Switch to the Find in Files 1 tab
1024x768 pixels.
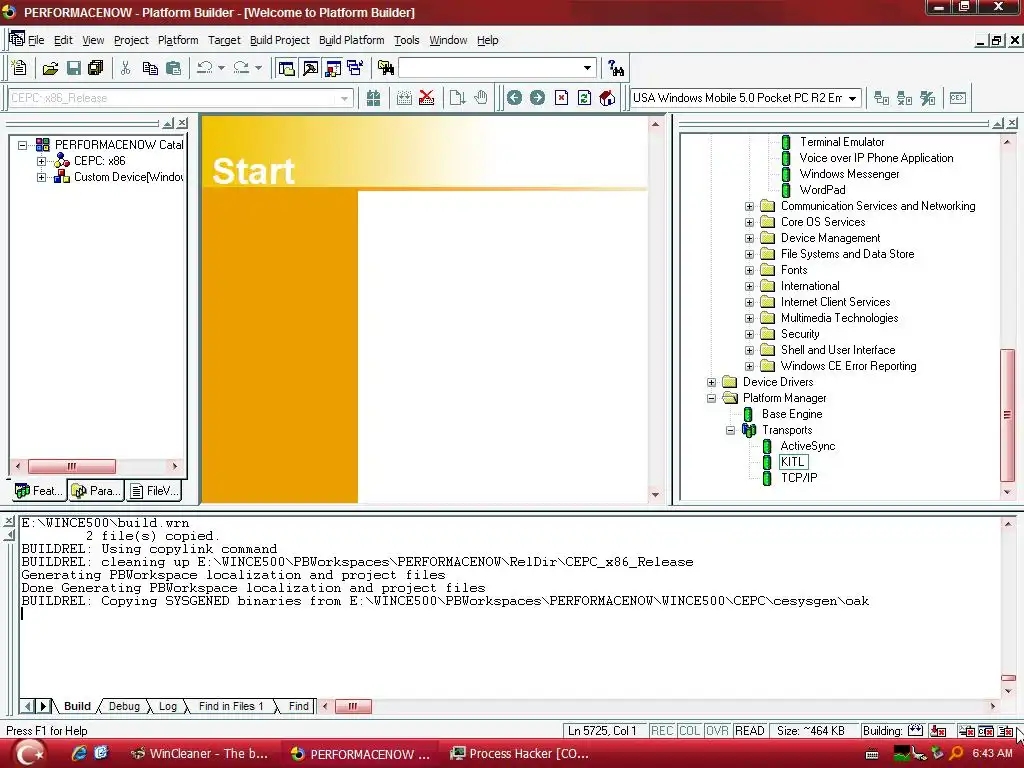231,706
